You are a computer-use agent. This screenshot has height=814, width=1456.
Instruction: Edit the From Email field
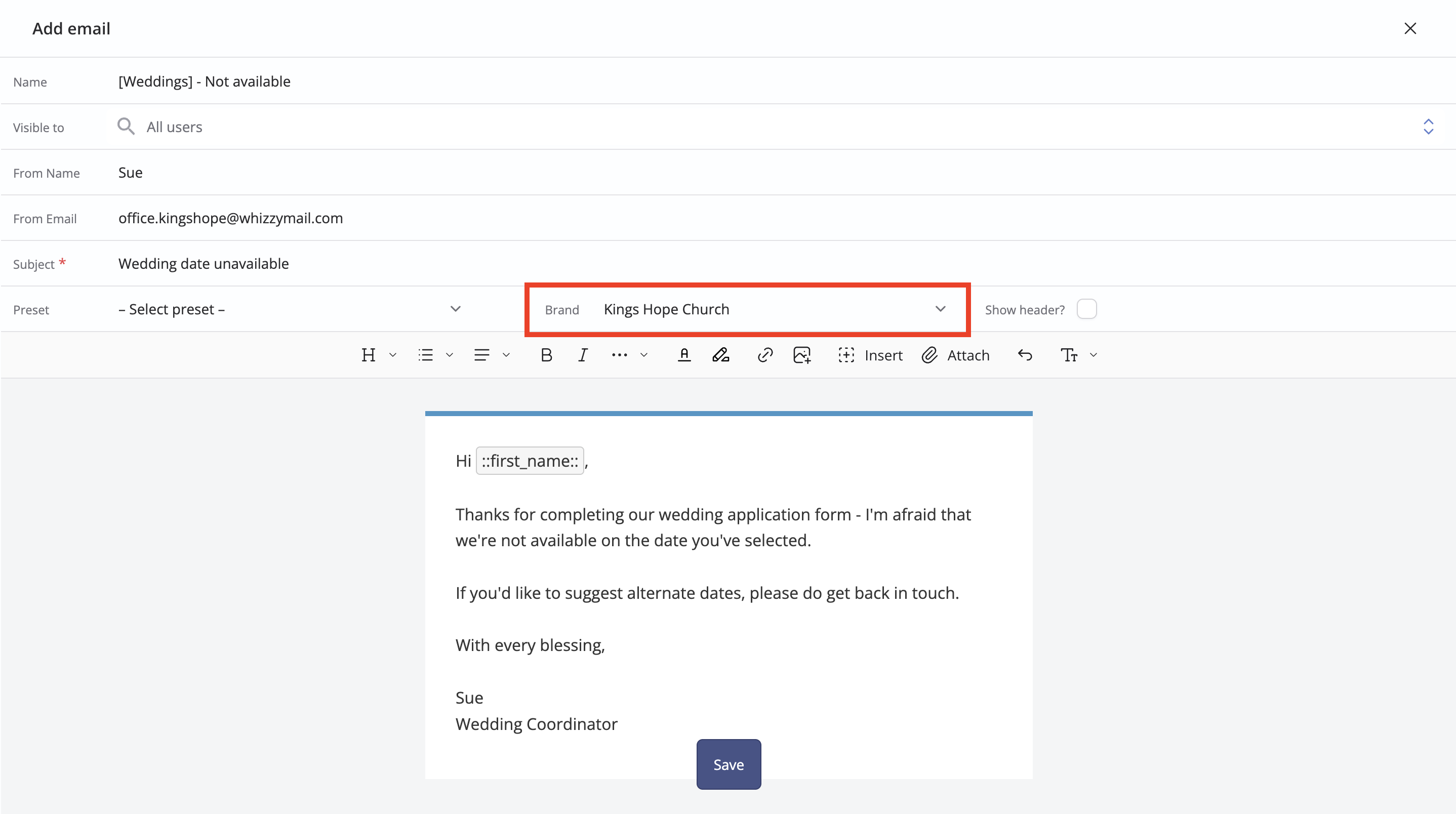point(780,218)
